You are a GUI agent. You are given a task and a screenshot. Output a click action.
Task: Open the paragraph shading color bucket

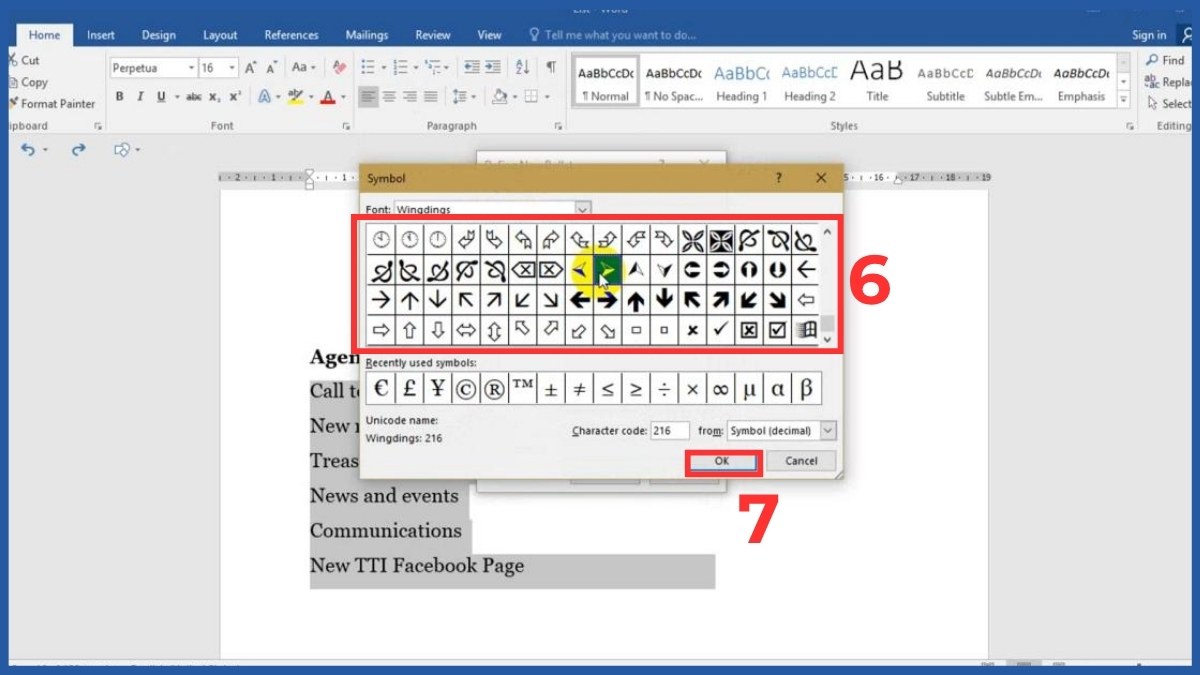[502, 97]
